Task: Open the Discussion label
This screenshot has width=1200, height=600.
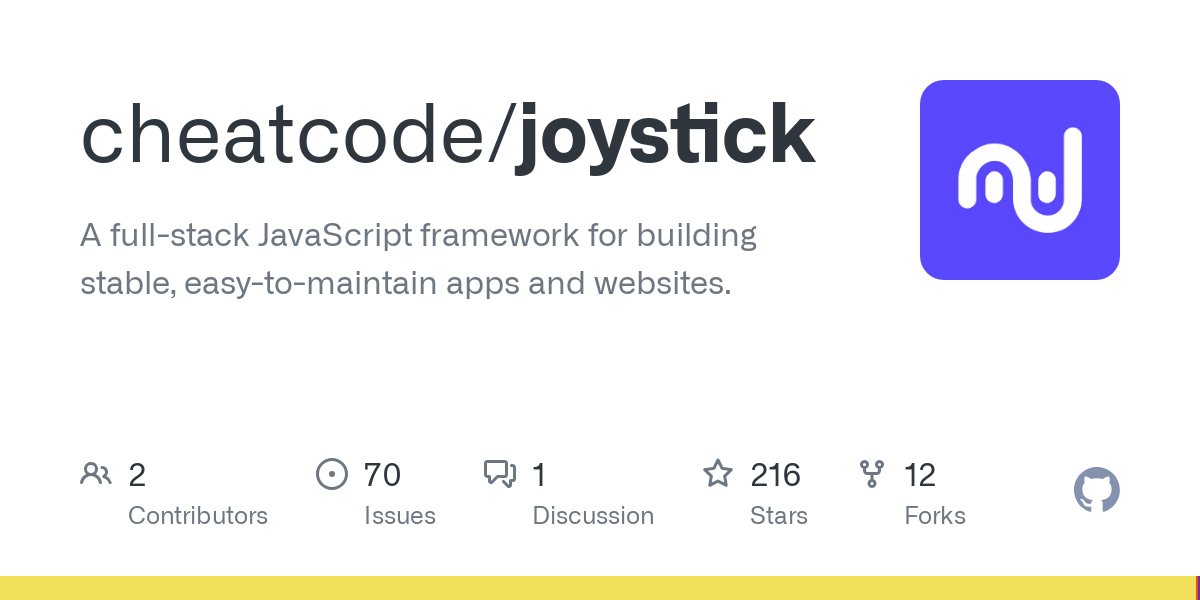Action: [593, 516]
